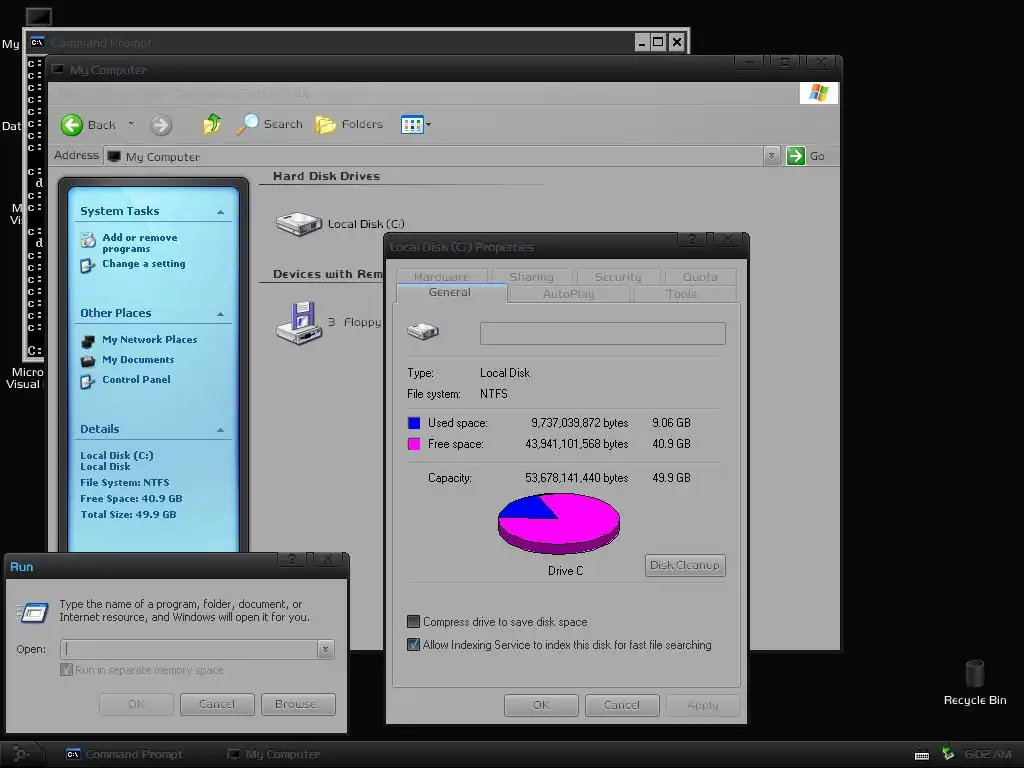Viewport: 1024px width, 768px height.
Task: Click OK in Local Disk Properties
Action: tap(541, 705)
